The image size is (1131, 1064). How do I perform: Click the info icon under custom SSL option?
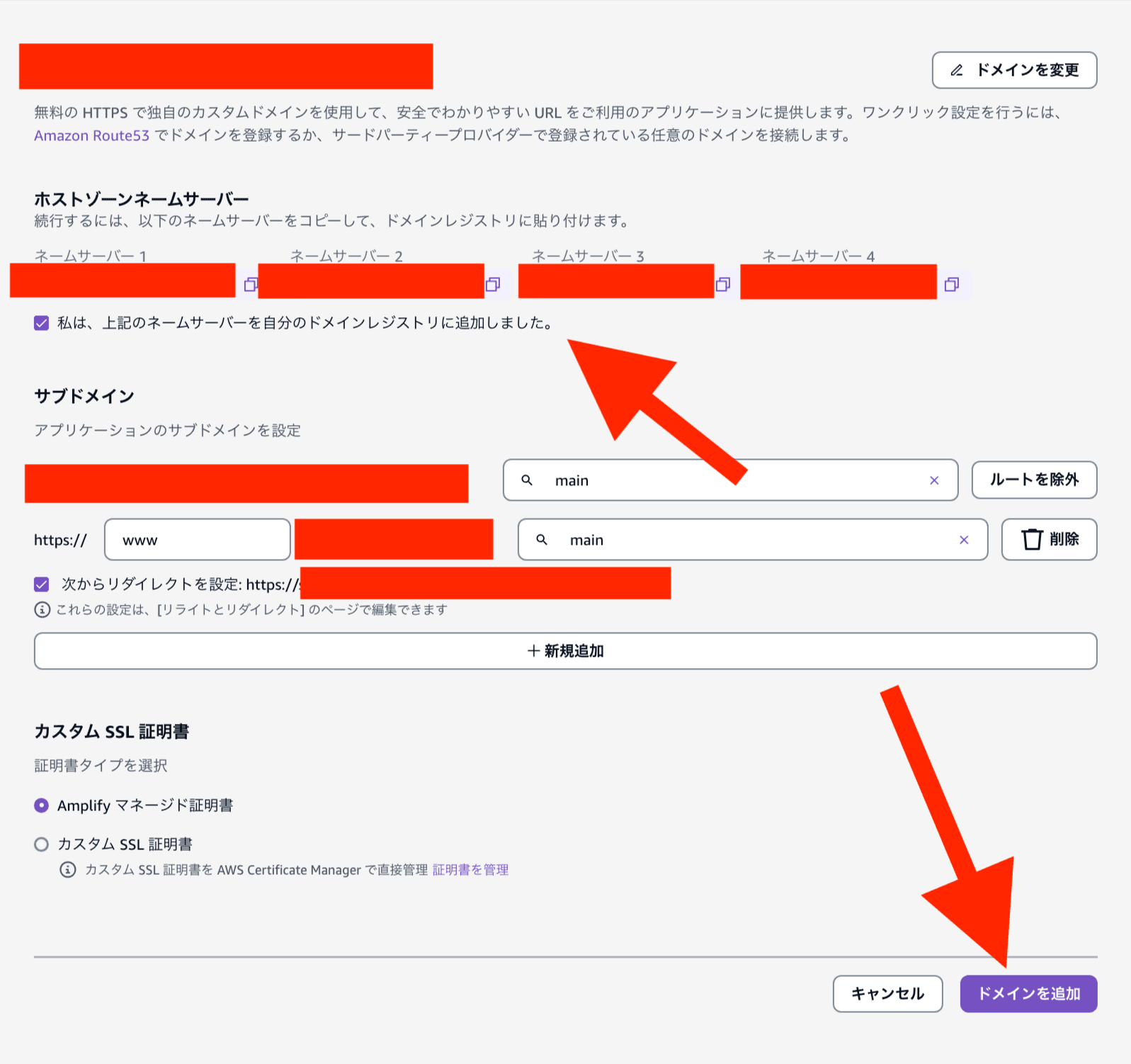(x=68, y=869)
